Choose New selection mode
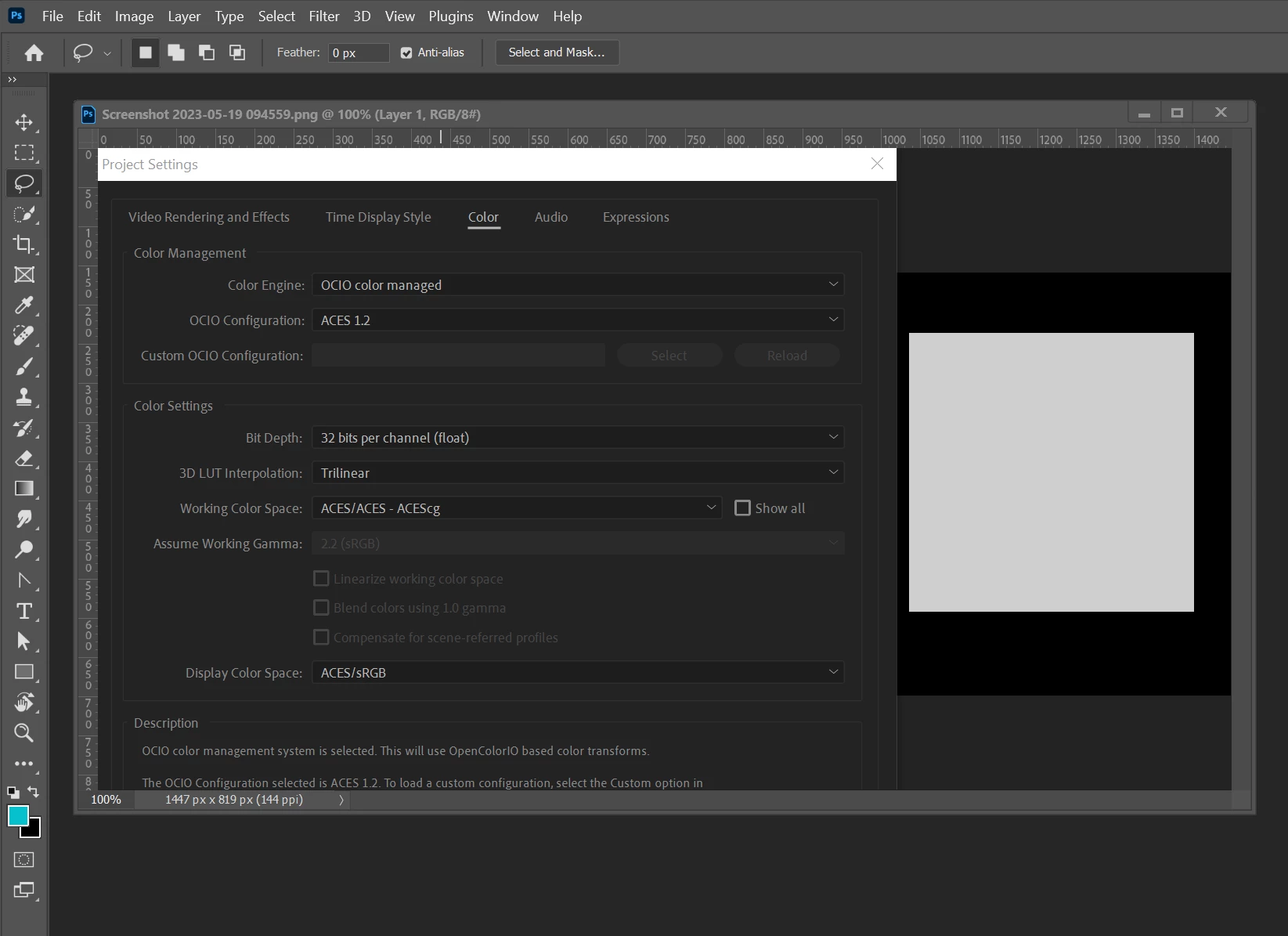 pyautogui.click(x=146, y=52)
